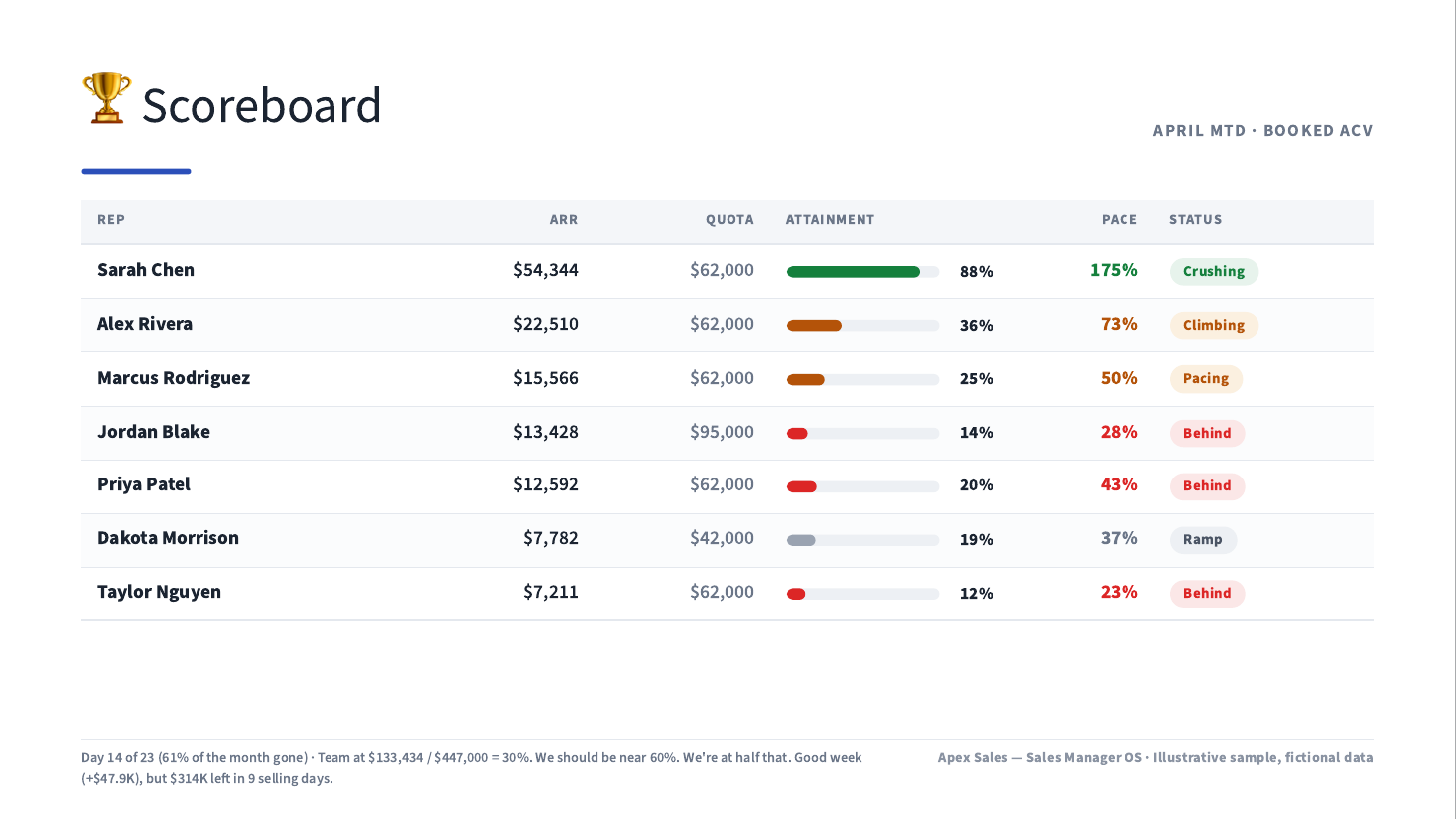
Task: Select the Taylor Nguyen row name
Action: [x=159, y=592]
